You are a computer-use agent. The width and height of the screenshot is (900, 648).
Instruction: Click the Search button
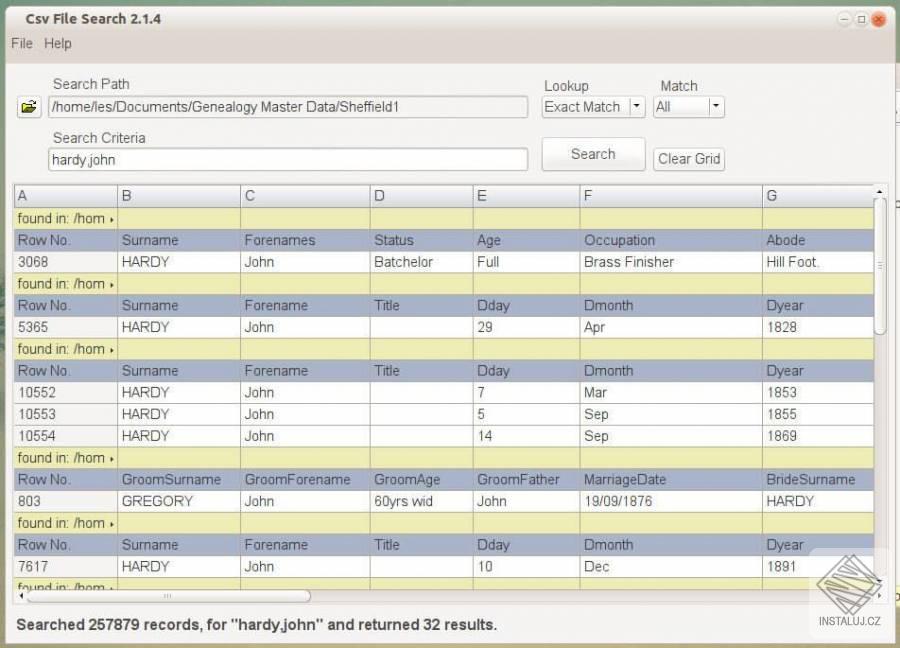pyautogui.click(x=593, y=154)
